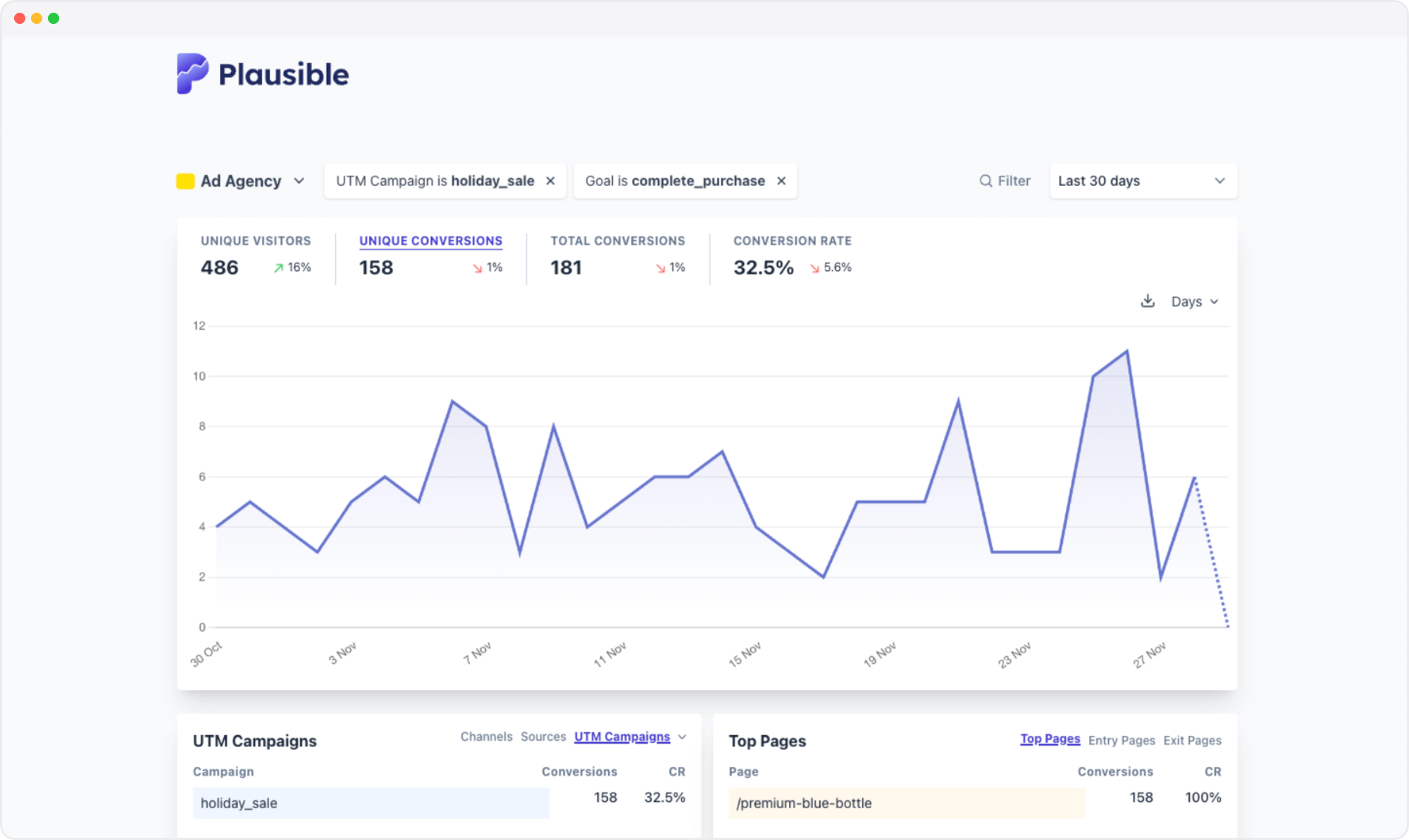
Task: Click the macOS yellow minimize window button
Action: point(37,18)
